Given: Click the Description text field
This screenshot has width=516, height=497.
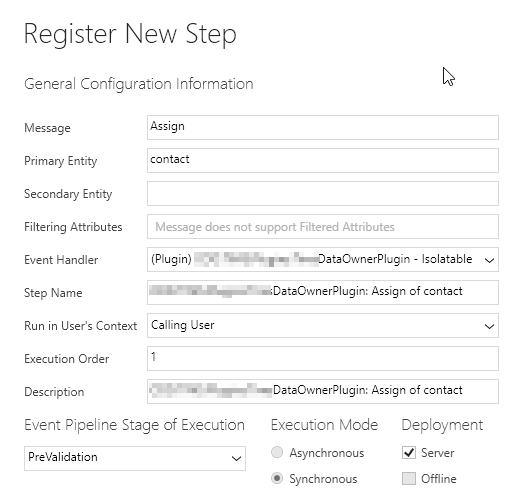Looking at the screenshot, I should coord(323,391).
